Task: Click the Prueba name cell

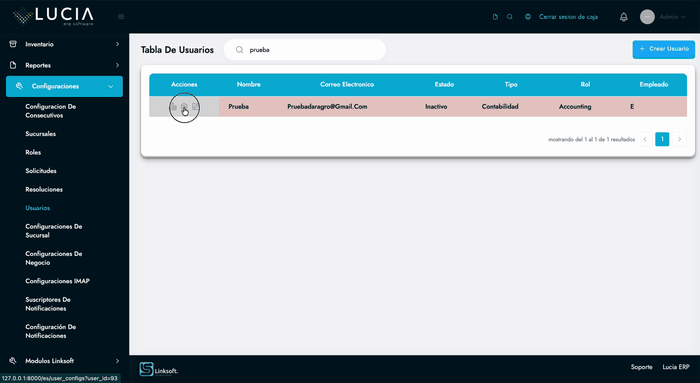Action: (x=238, y=107)
